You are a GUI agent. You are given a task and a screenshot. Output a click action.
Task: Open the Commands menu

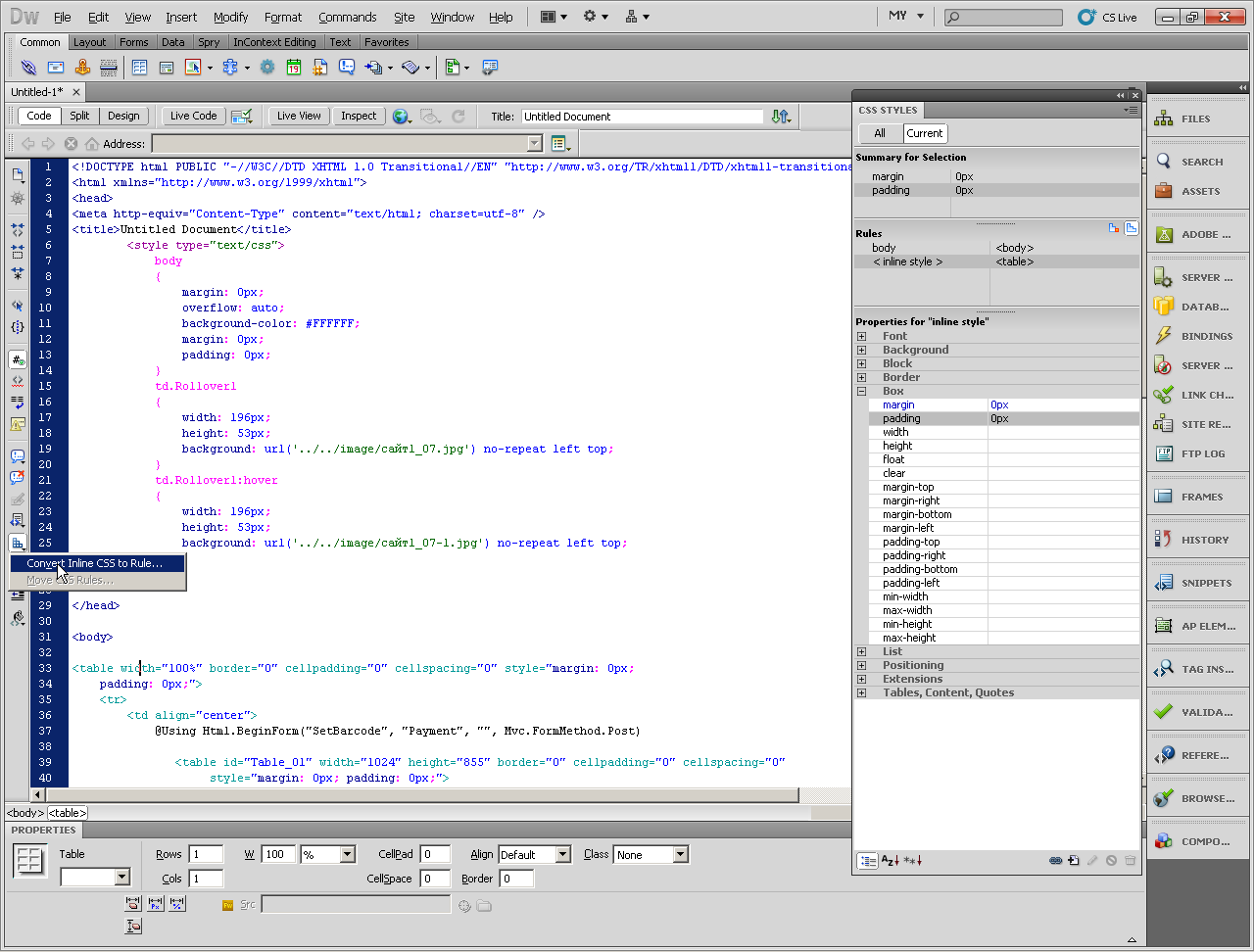pos(347,17)
